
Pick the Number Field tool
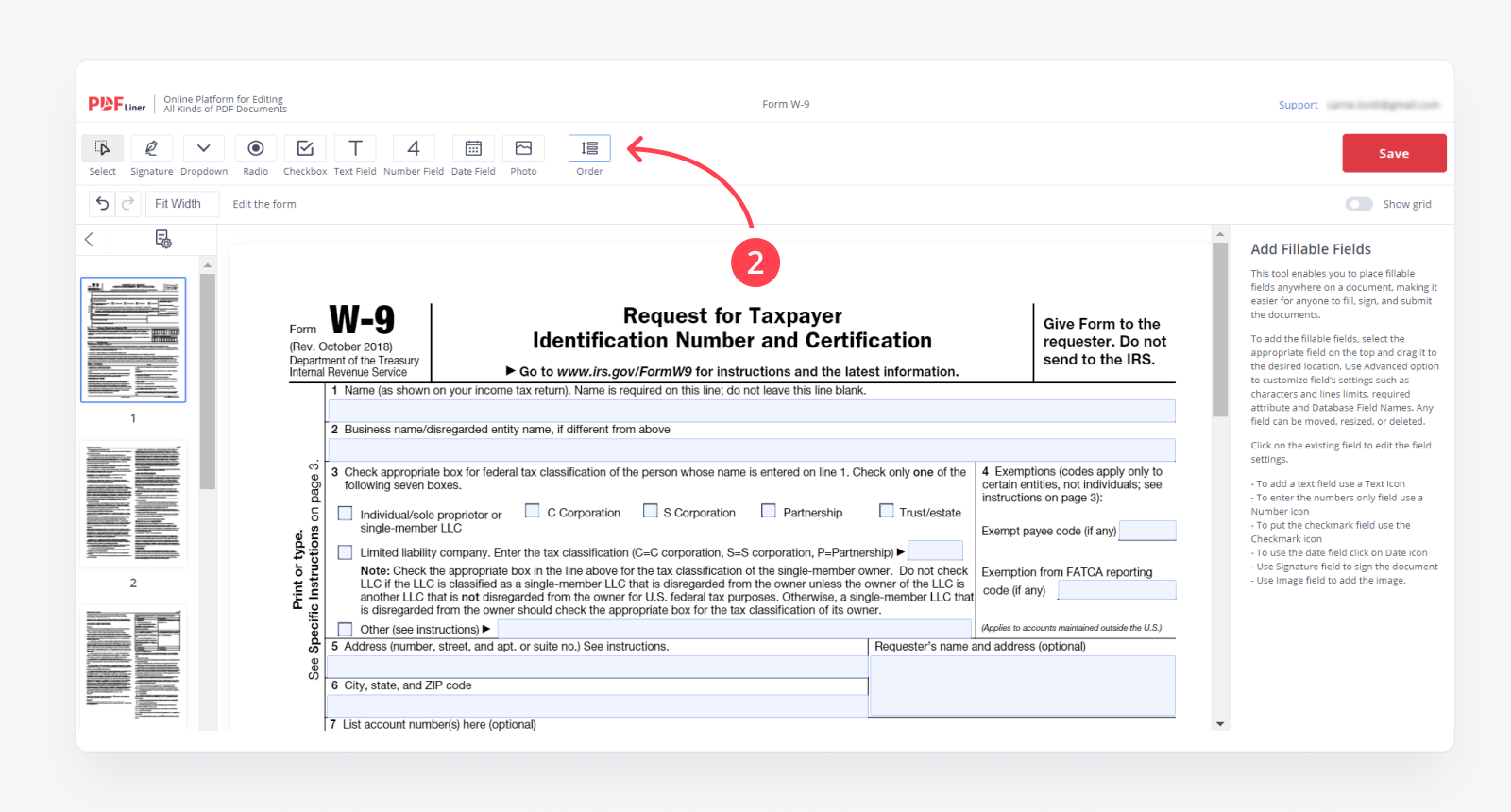click(414, 148)
